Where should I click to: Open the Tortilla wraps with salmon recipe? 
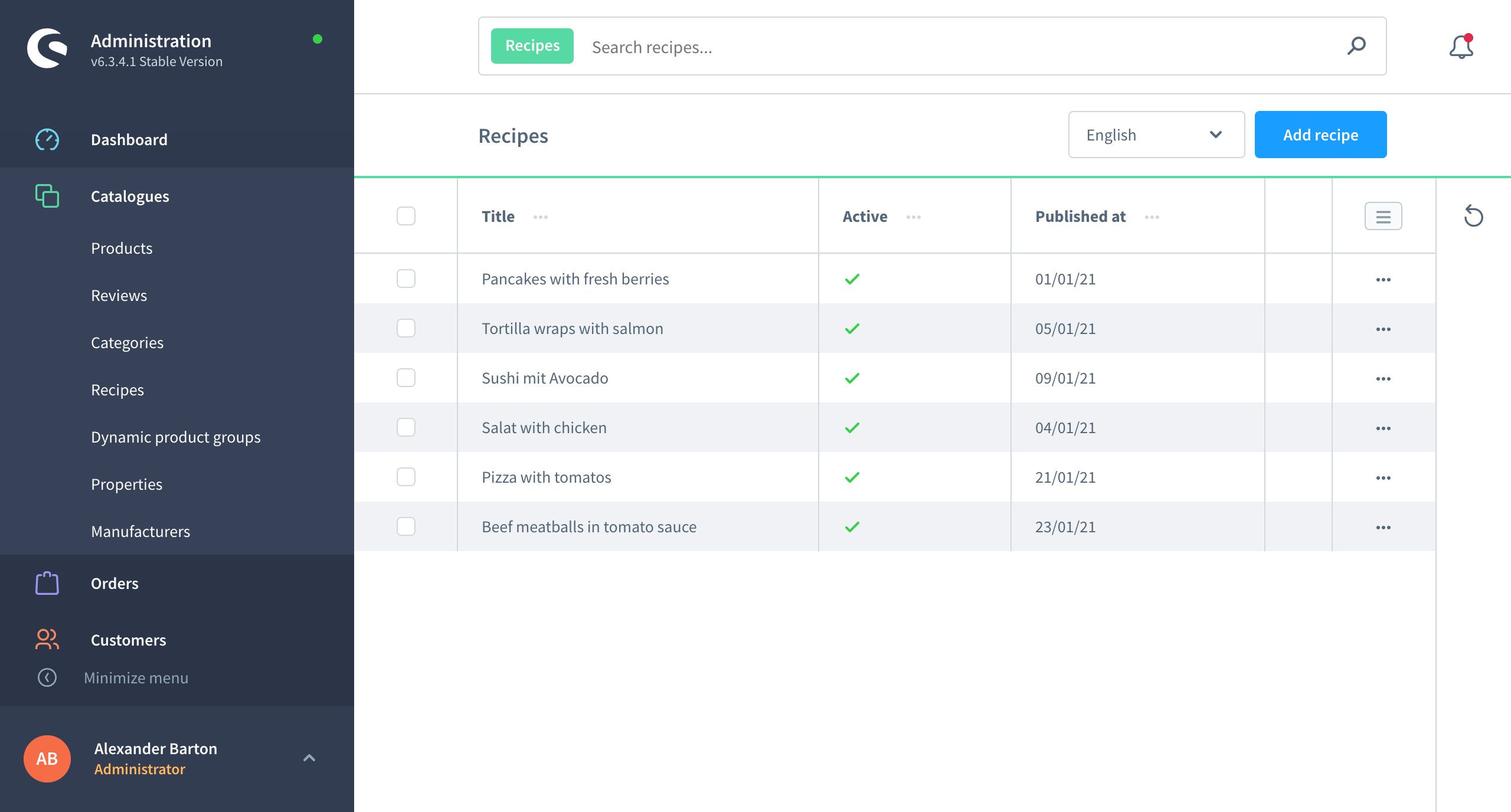[572, 329]
